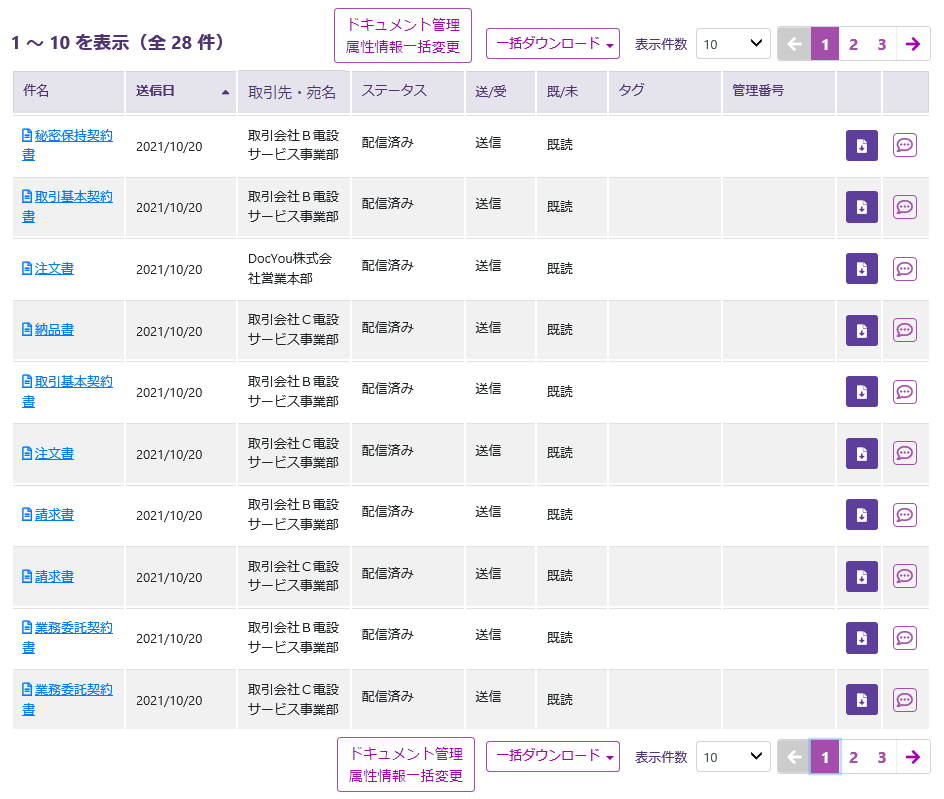This screenshot has width=944, height=799.
Task: Open the bottom 表示件数 select box
Action: (733, 757)
